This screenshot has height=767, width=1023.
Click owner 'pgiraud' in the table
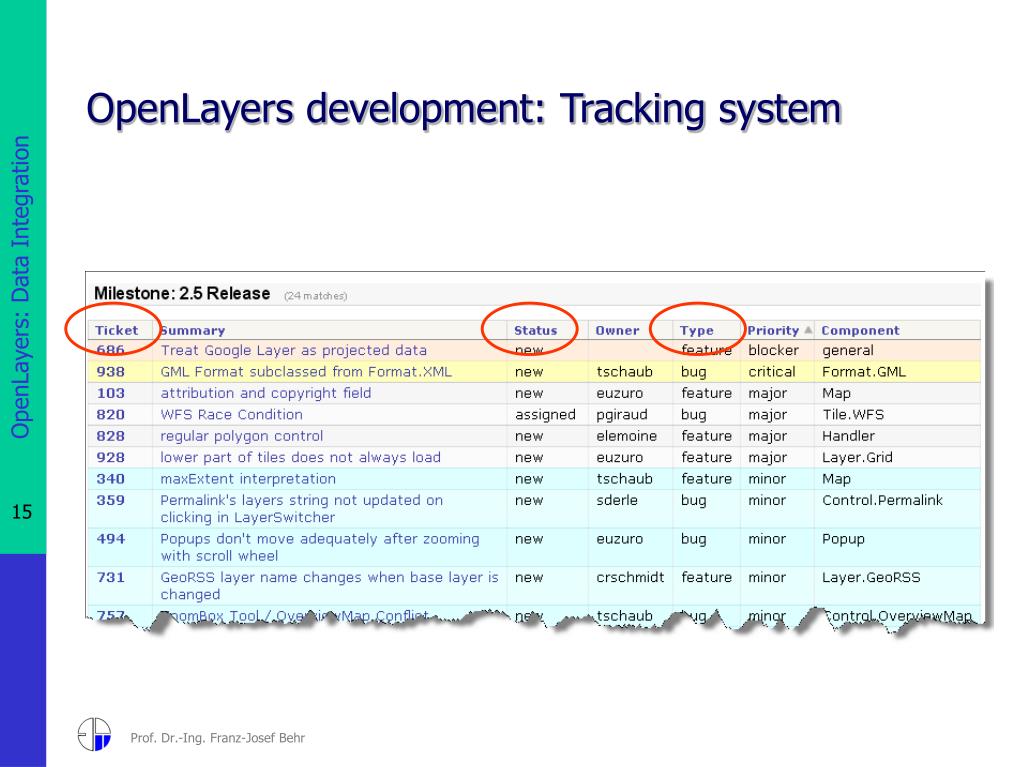click(x=622, y=415)
